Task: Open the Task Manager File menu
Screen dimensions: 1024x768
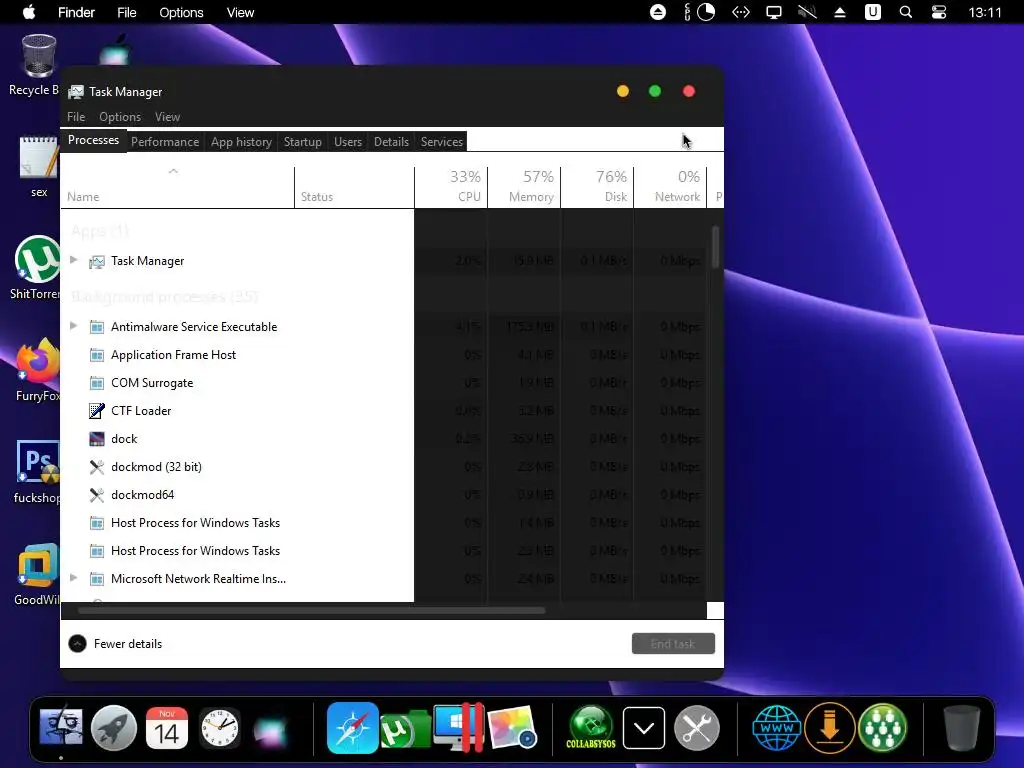Action: (x=76, y=117)
